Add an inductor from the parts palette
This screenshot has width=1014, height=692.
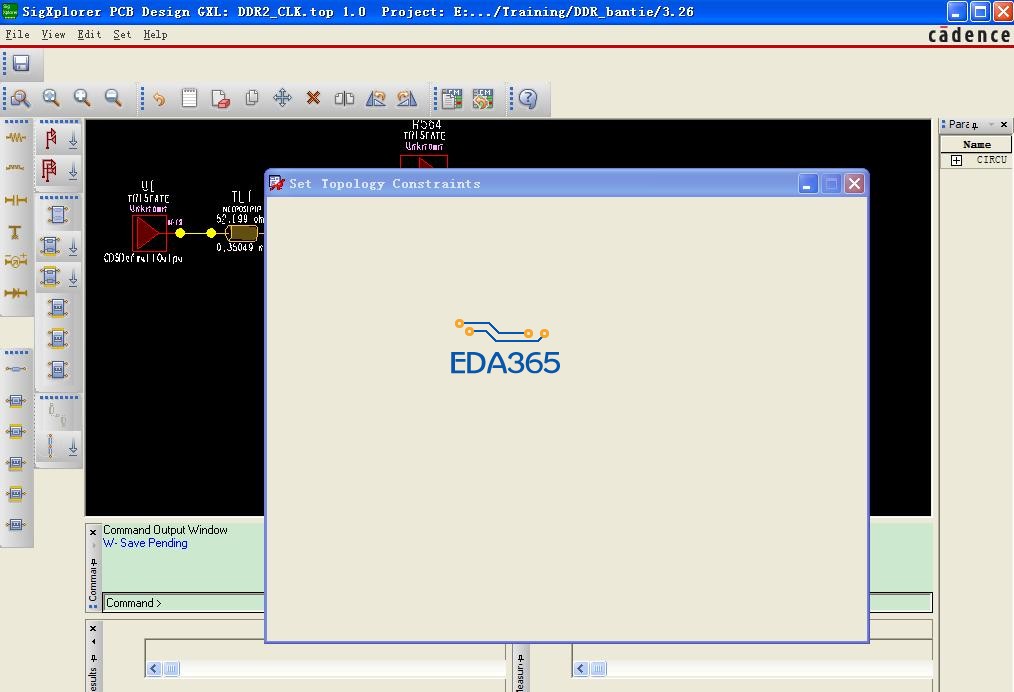pos(16,168)
